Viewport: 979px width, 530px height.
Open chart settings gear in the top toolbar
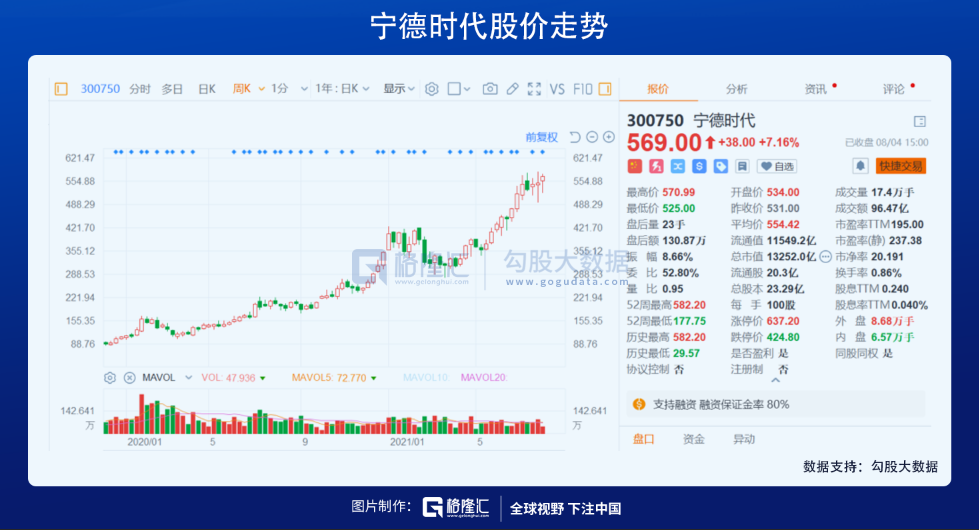click(x=431, y=89)
